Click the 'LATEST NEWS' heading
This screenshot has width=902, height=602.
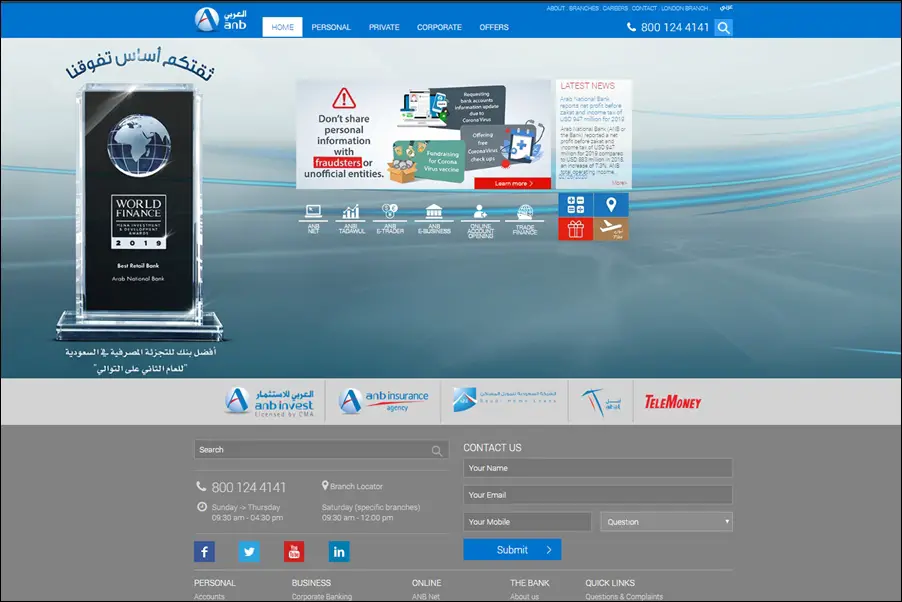587,86
